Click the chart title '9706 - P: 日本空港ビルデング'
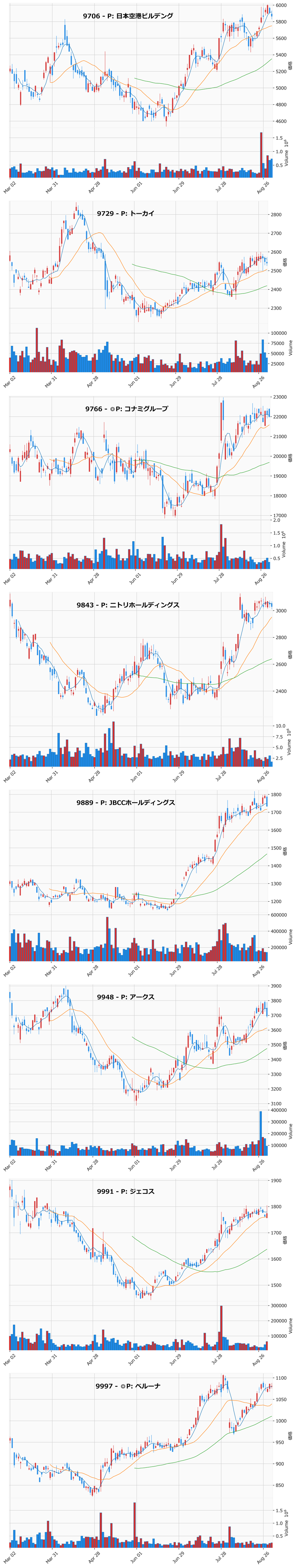296x1568 pixels. coord(128,16)
